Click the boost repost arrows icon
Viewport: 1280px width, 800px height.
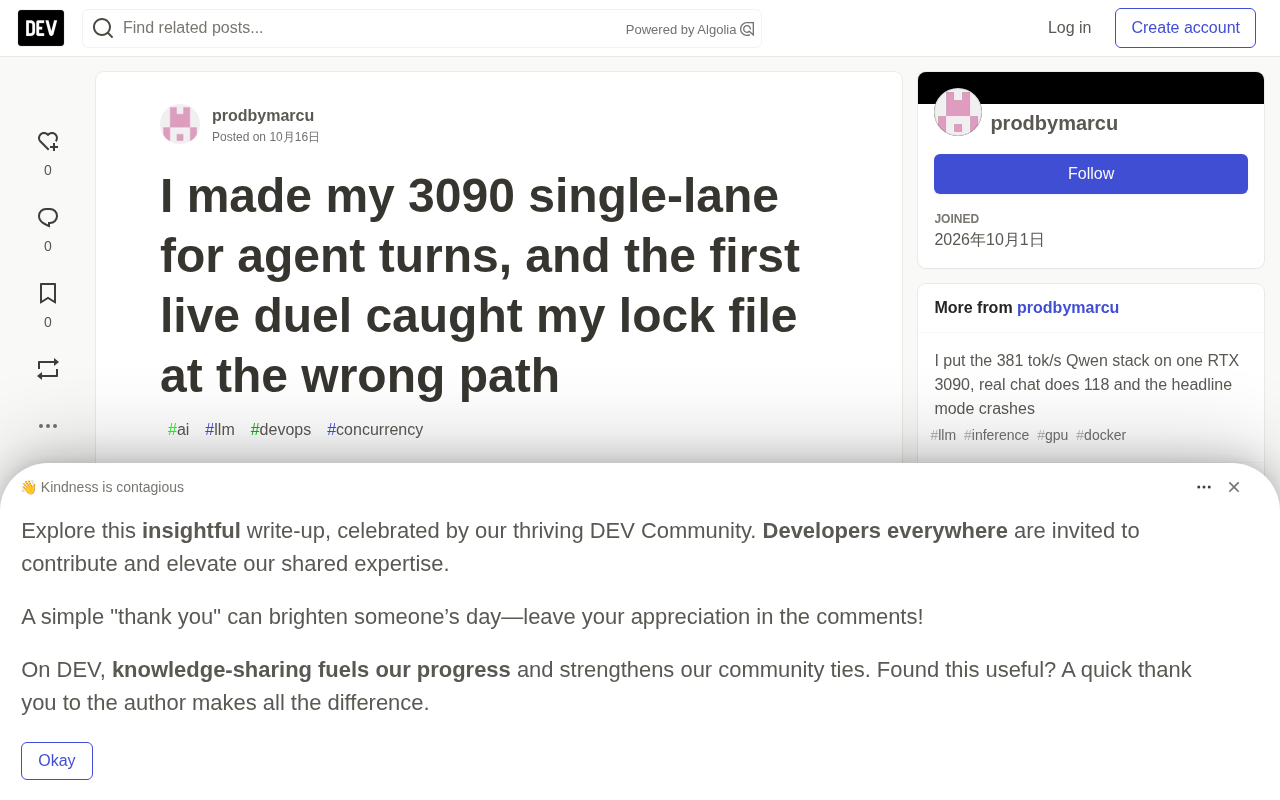coord(48,369)
